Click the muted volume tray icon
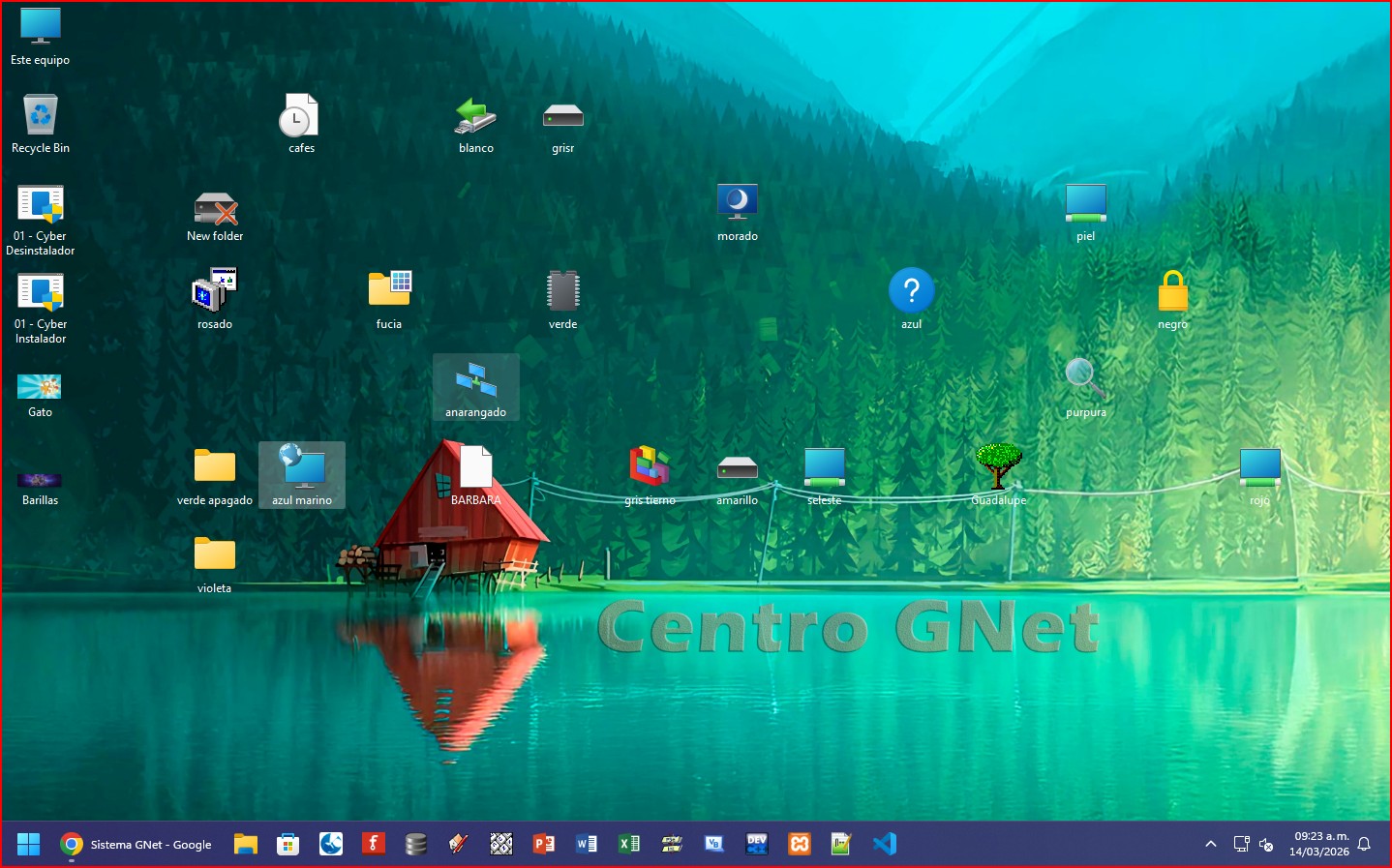 pos(1266,844)
